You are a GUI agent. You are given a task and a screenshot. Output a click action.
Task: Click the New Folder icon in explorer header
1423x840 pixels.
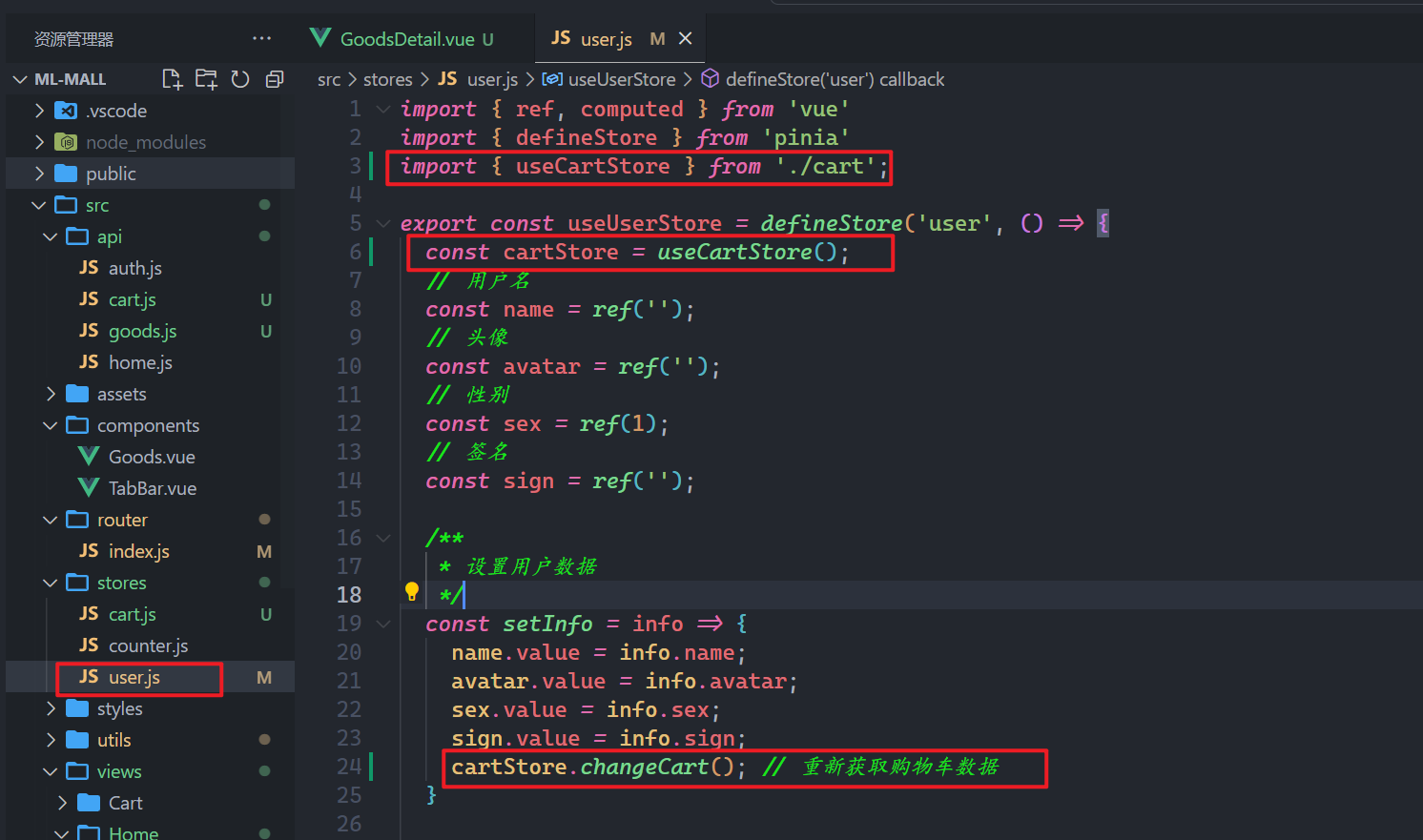tap(206, 79)
